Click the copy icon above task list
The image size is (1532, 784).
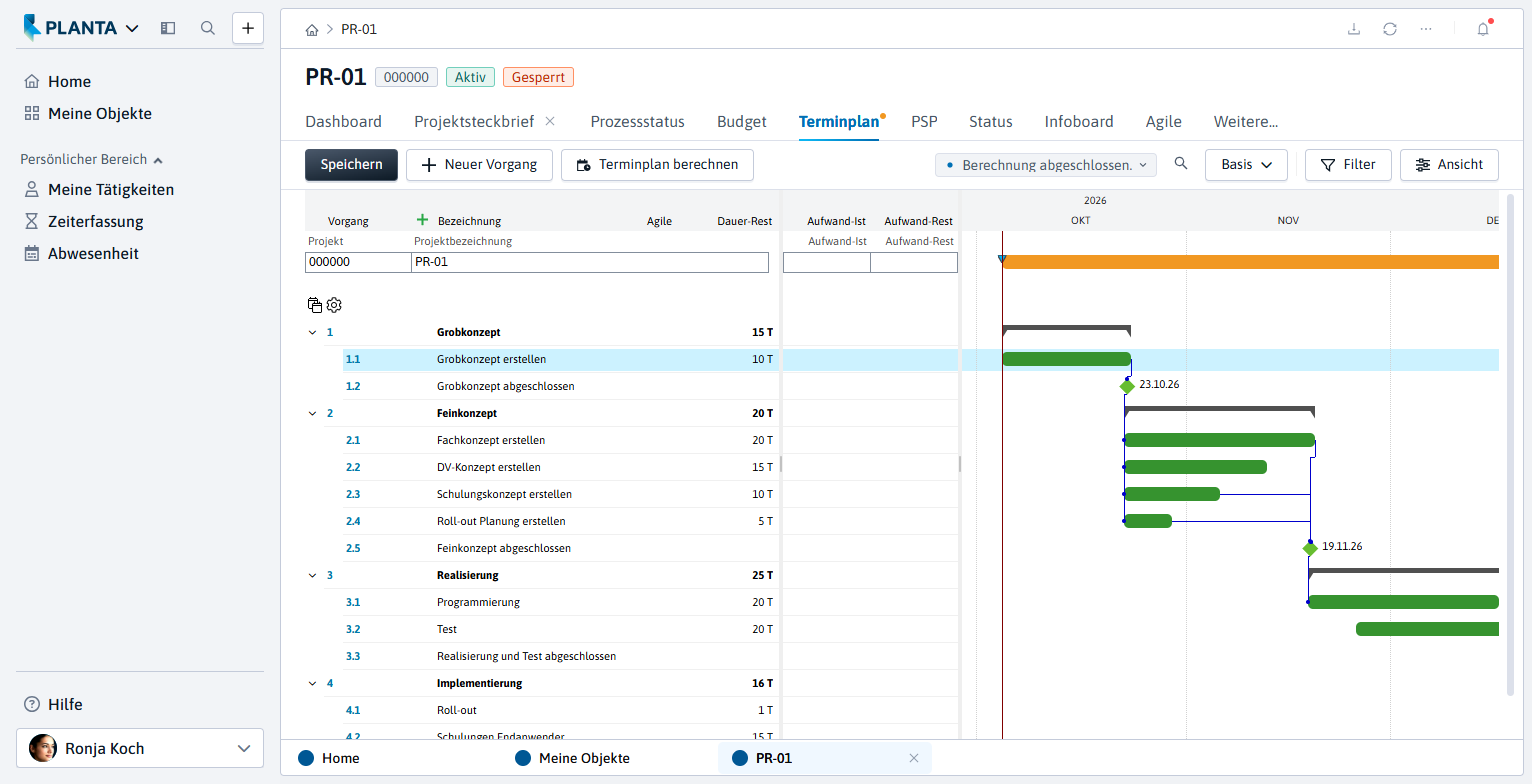click(315, 305)
